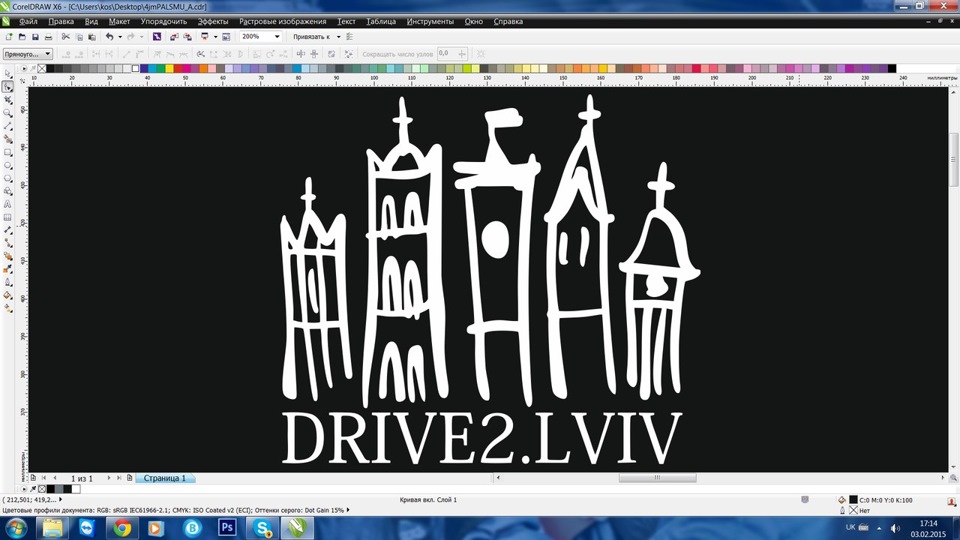Create a new document

pos(9,37)
